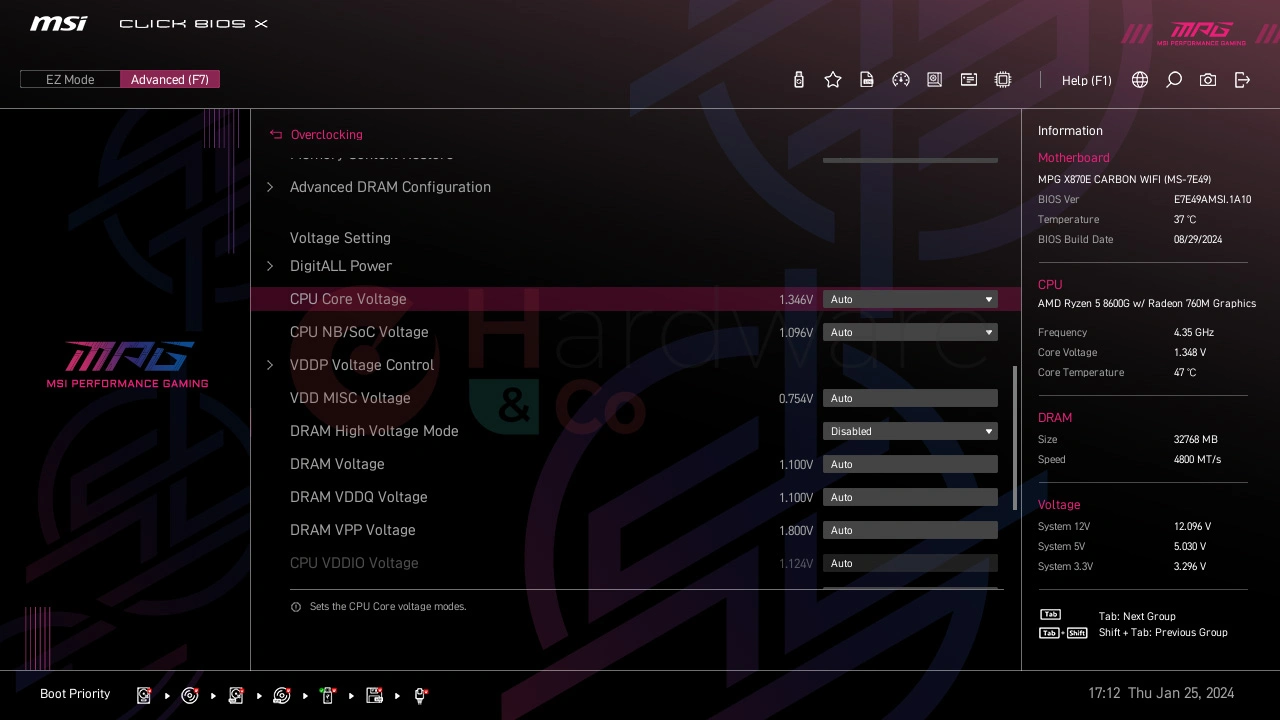Select the first hard disk boot priority icon
The image size is (1280, 720).
coord(144,695)
